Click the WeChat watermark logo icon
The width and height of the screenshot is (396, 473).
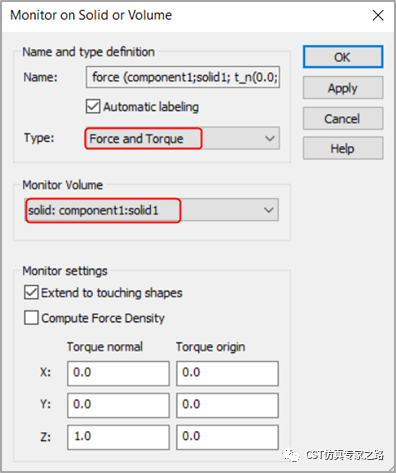291,455
